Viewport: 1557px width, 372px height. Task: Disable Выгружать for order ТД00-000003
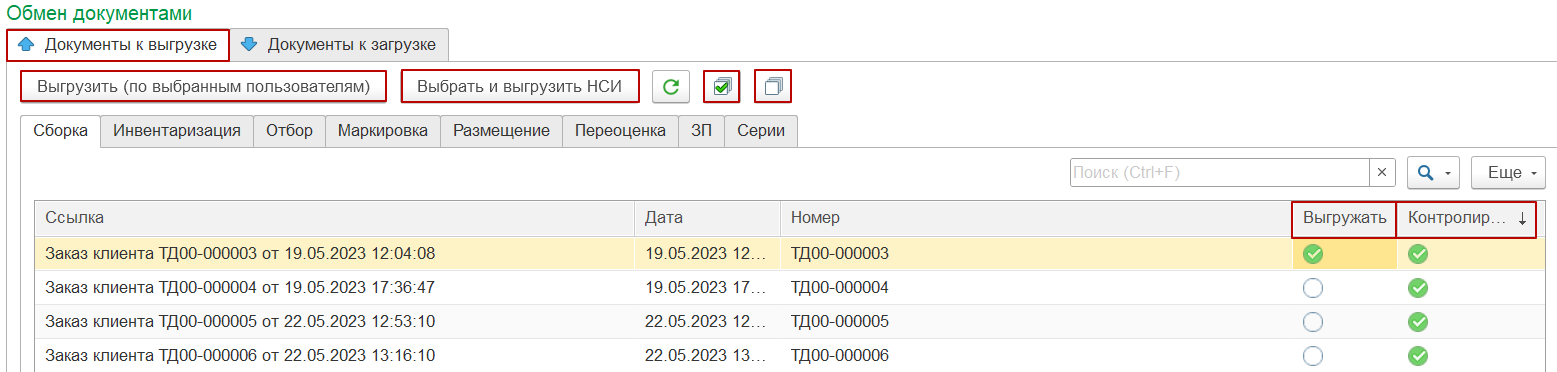pyautogui.click(x=1313, y=254)
